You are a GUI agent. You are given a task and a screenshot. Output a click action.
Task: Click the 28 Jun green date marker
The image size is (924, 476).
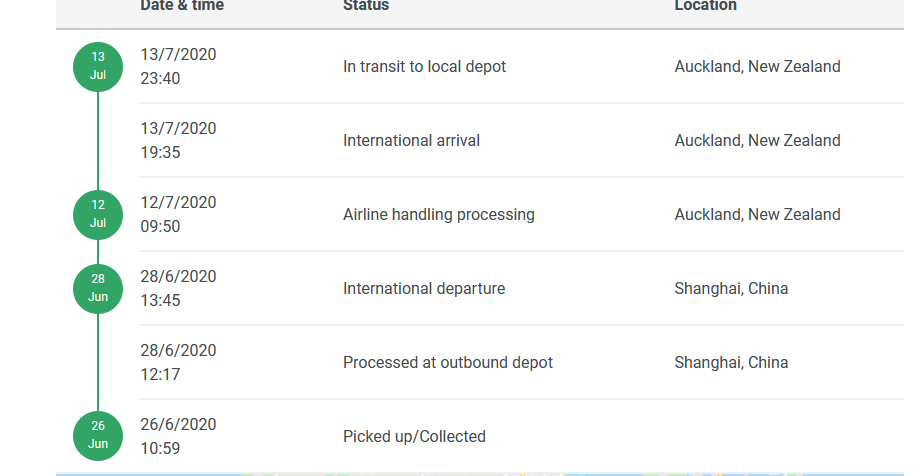coord(98,289)
